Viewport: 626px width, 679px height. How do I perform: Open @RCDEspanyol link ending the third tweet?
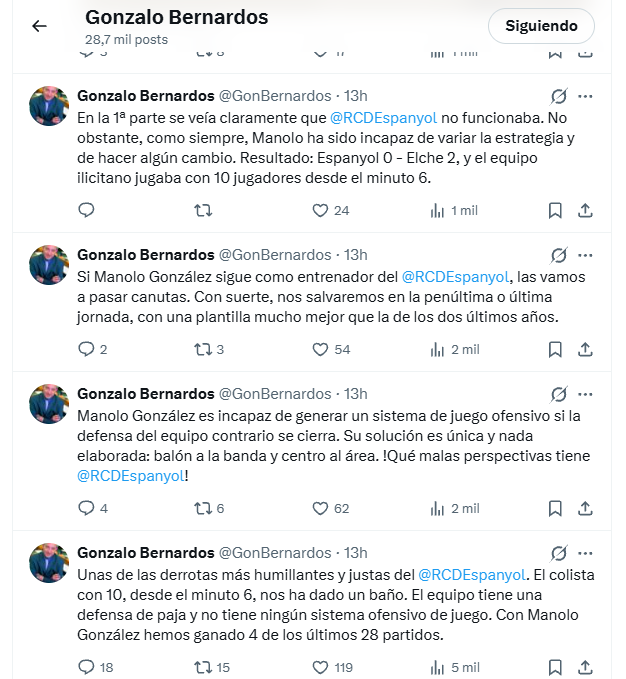131,476
